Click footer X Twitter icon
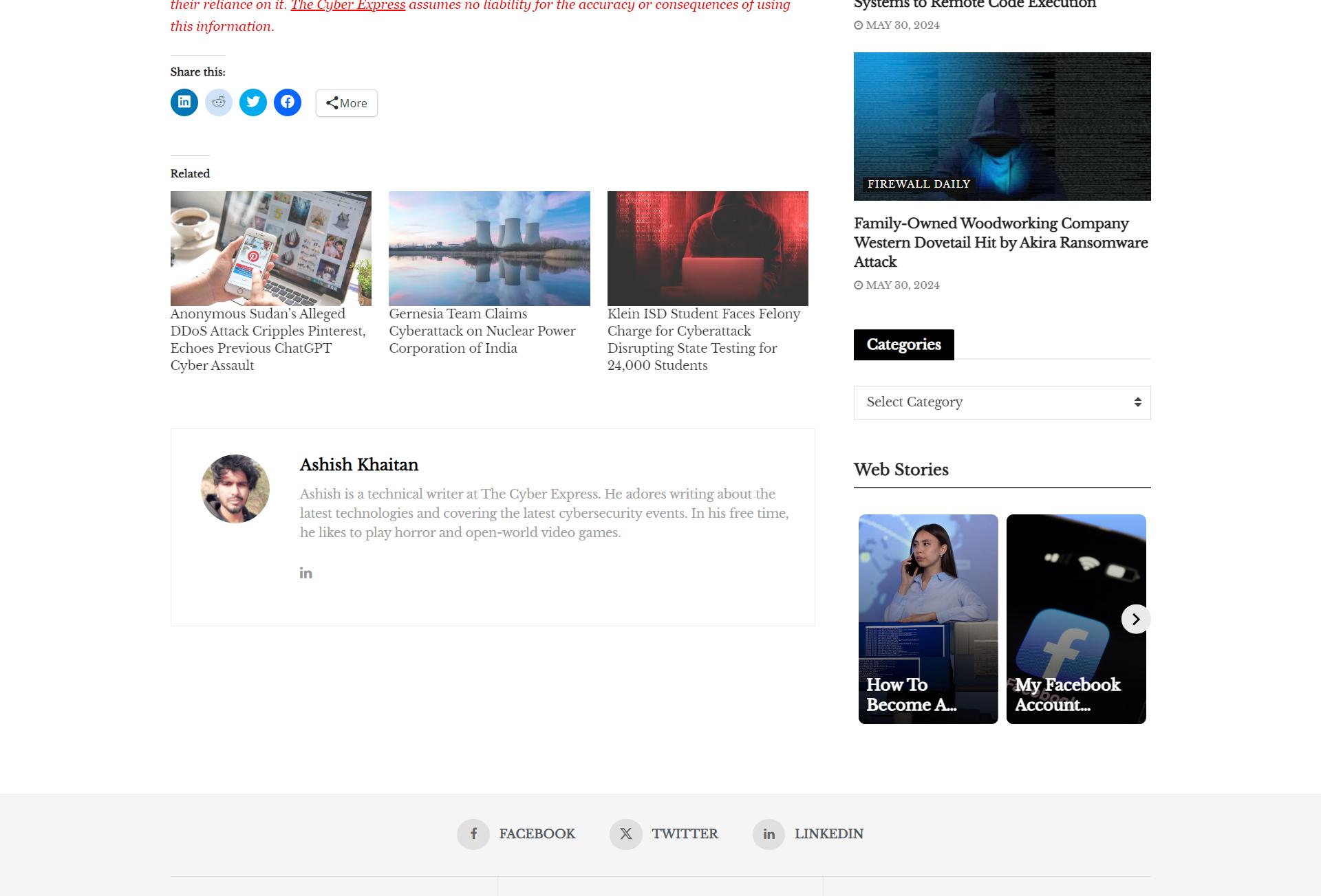The width and height of the screenshot is (1321, 896). pyautogui.click(x=625, y=834)
